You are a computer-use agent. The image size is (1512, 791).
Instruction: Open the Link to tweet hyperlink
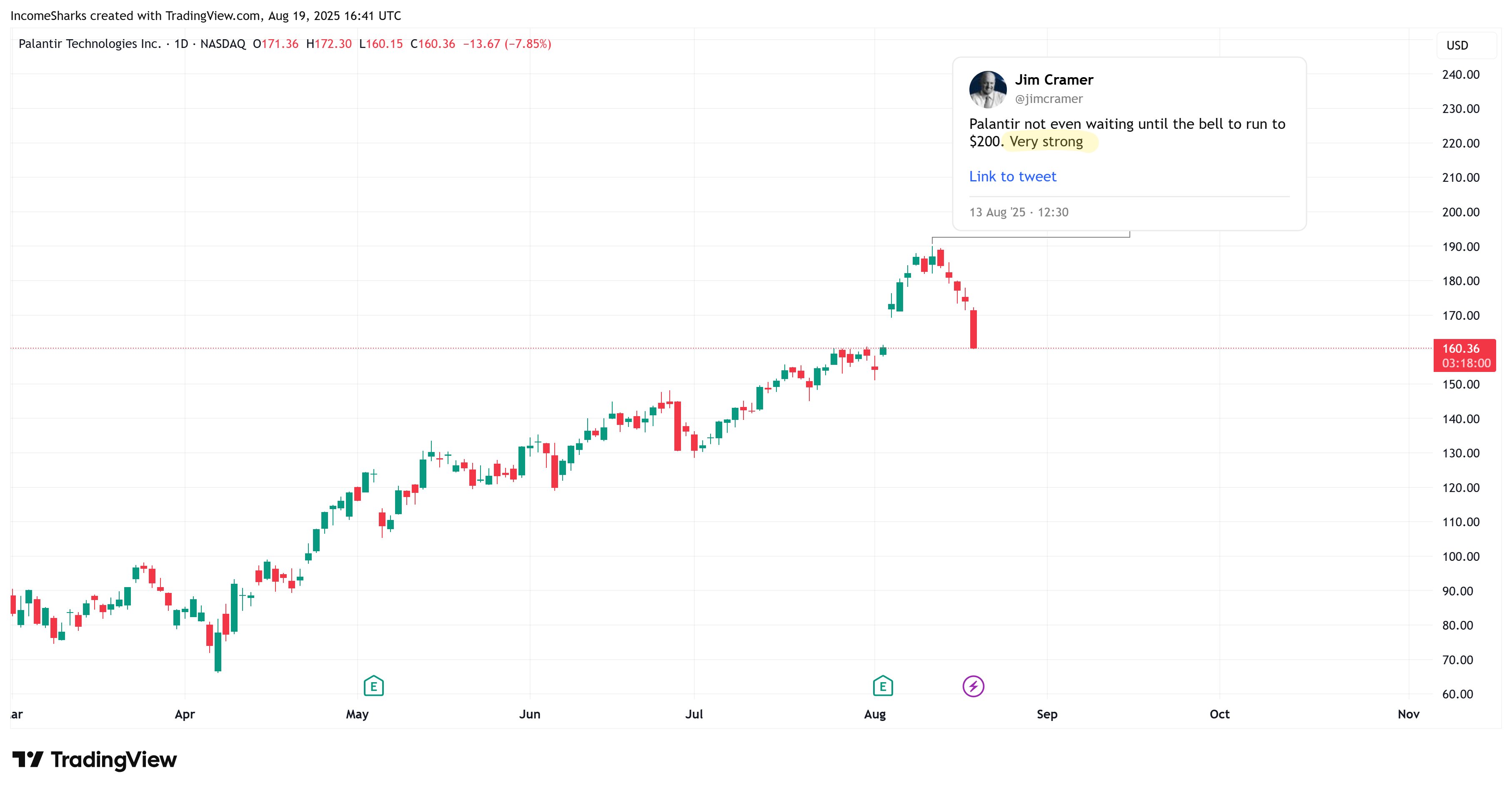pos(1012,176)
